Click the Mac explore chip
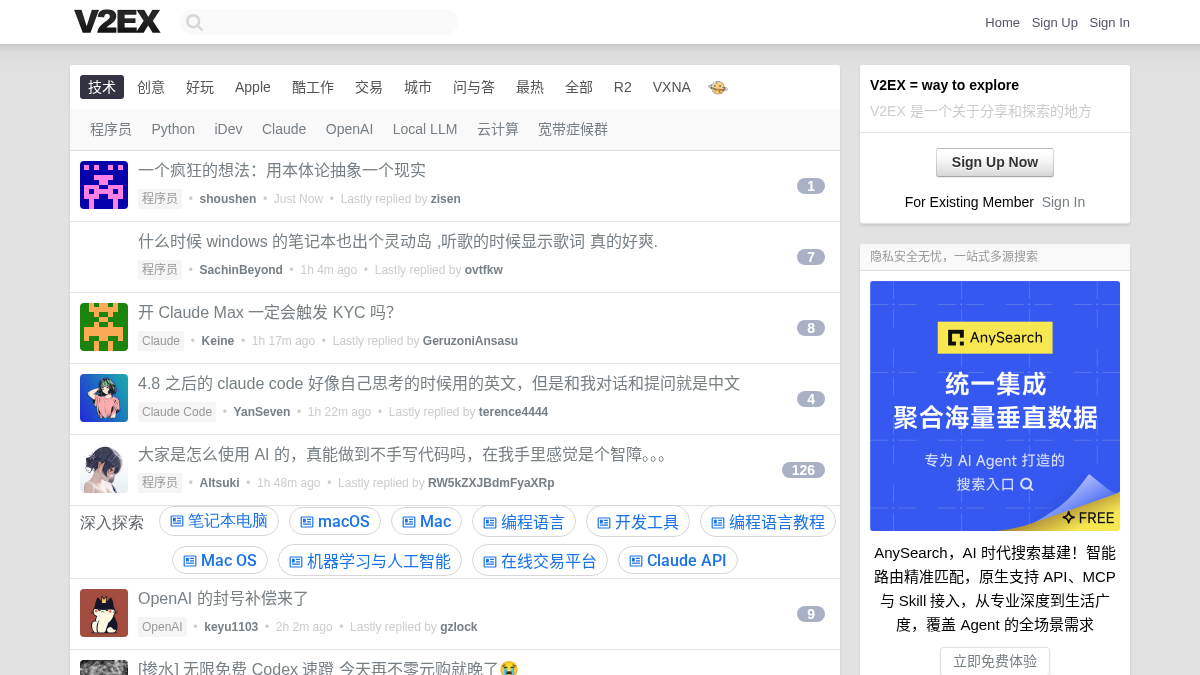Screen dimensions: 1200x675 click(426, 521)
